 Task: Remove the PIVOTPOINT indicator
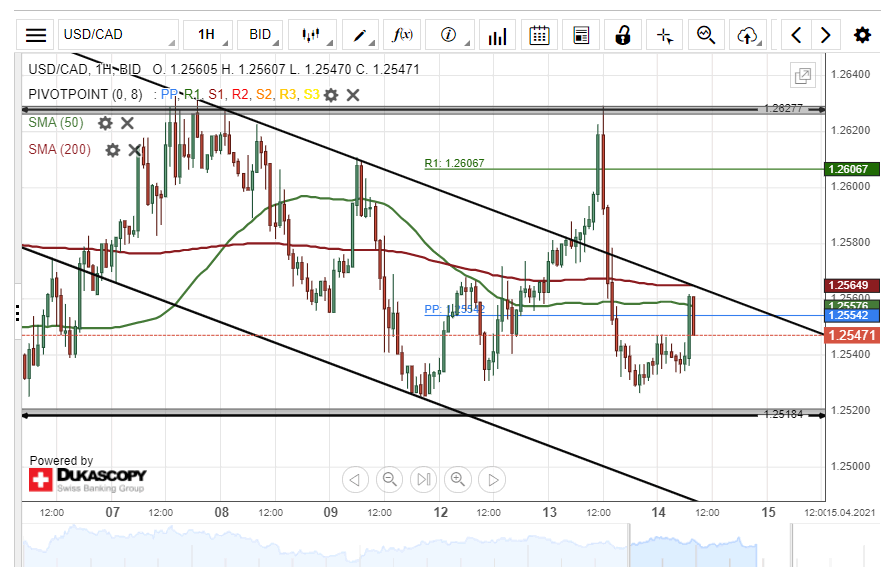(353, 95)
